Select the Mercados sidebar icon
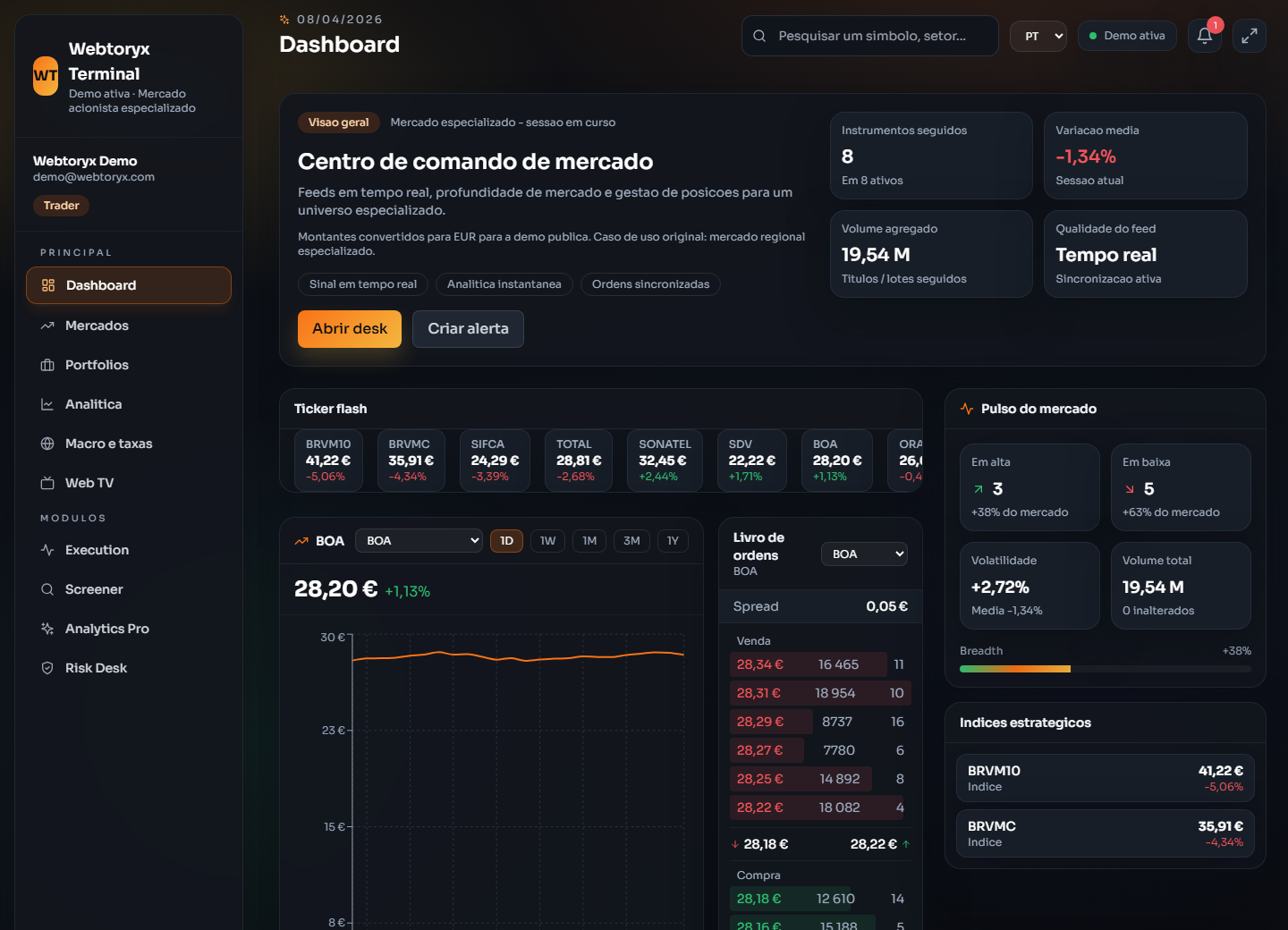 [47, 325]
